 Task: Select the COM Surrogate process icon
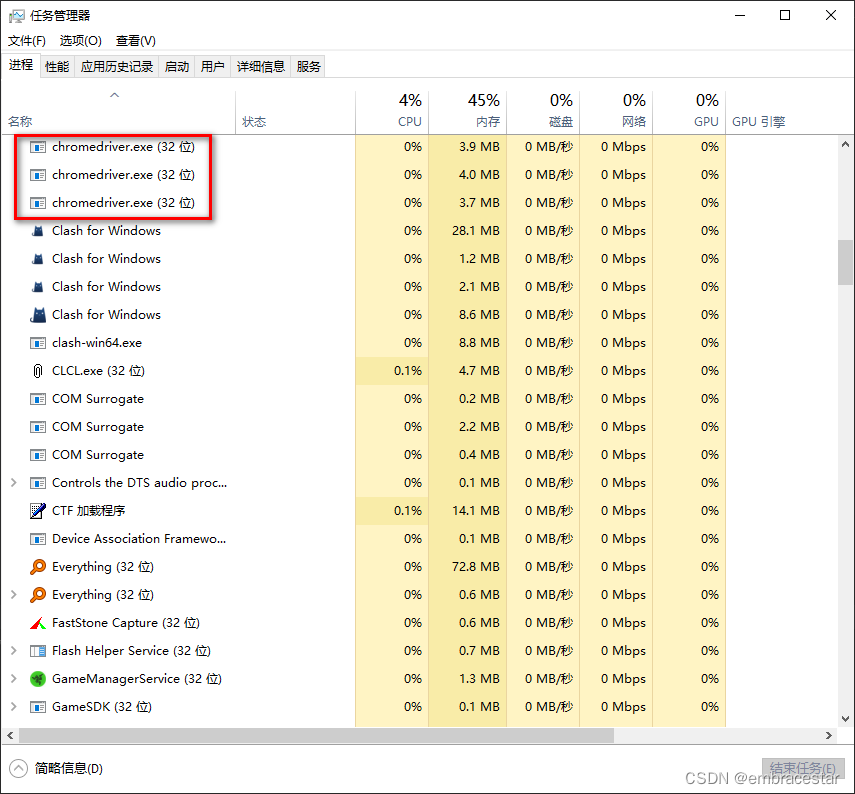[x=36, y=399]
